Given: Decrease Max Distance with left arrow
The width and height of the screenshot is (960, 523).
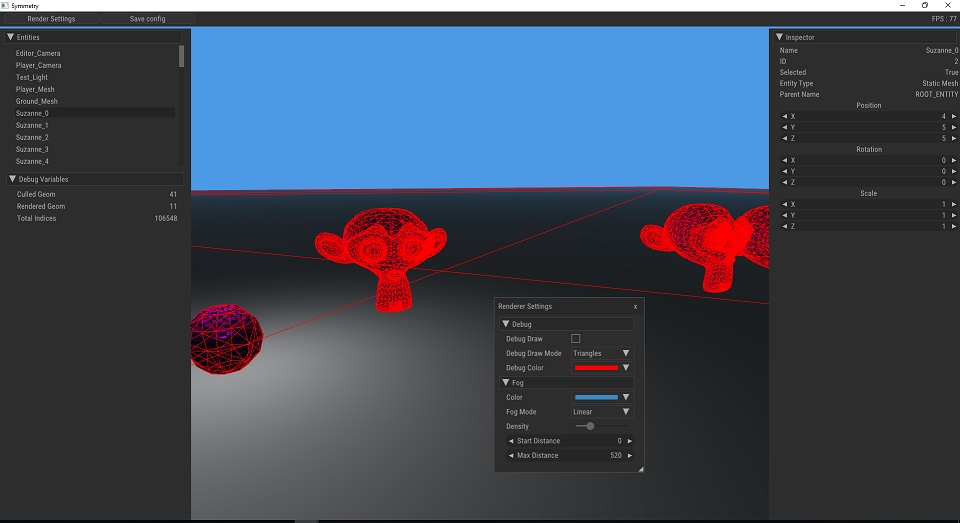Looking at the screenshot, I should (511, 456).
